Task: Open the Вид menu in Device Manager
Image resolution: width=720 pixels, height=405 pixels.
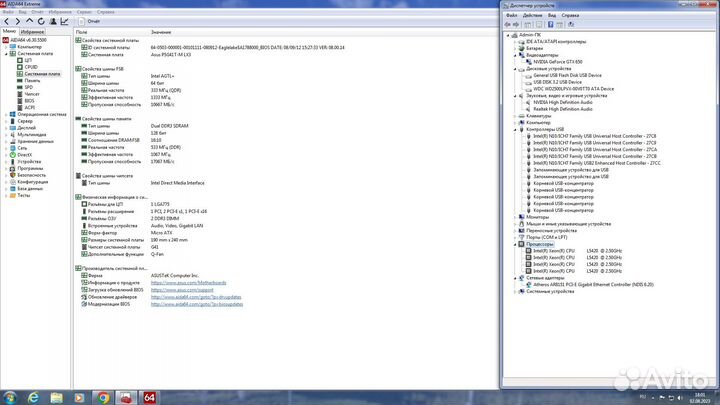Action: click(x=551, y=15)
